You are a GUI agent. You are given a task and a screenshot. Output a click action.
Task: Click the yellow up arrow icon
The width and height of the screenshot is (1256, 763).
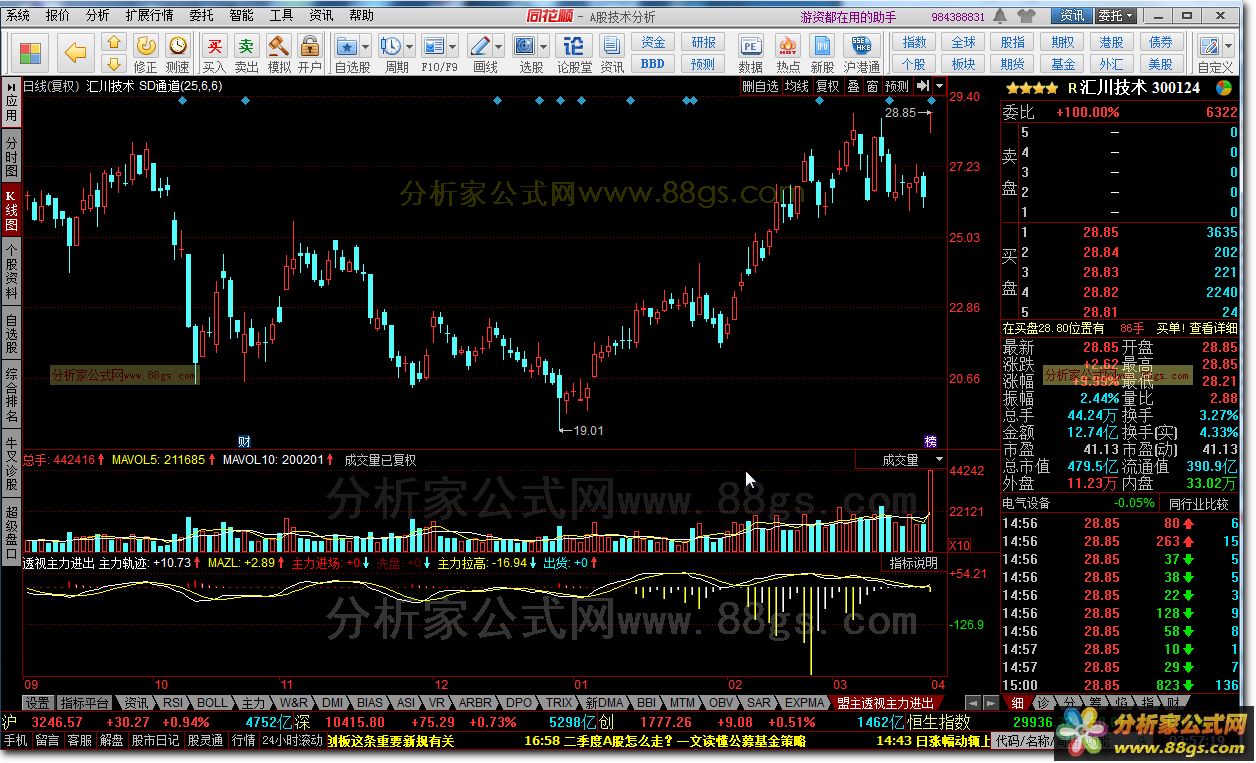[114, 43]
